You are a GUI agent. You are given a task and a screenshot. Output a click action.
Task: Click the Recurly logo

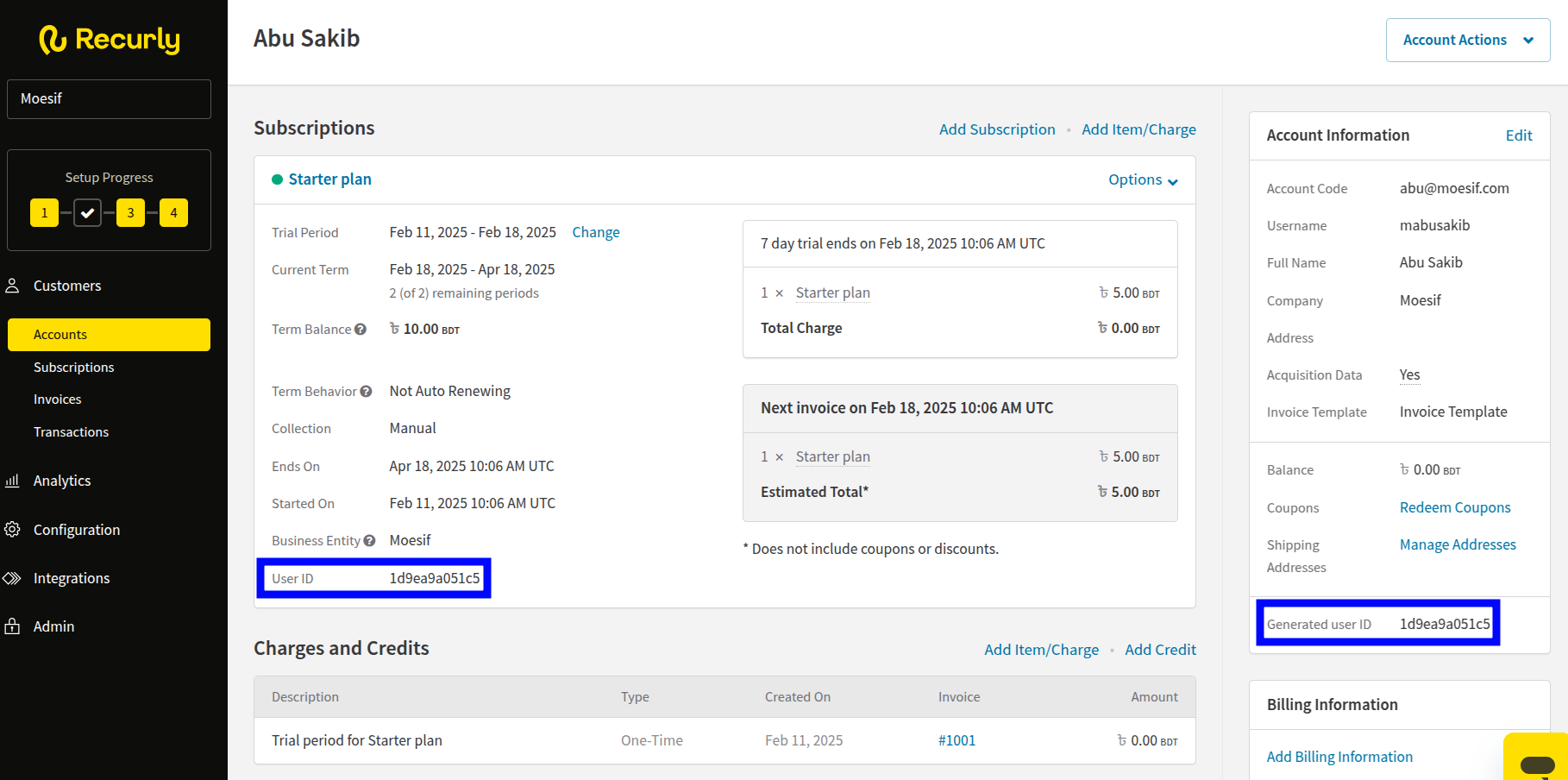pos(110,40)
